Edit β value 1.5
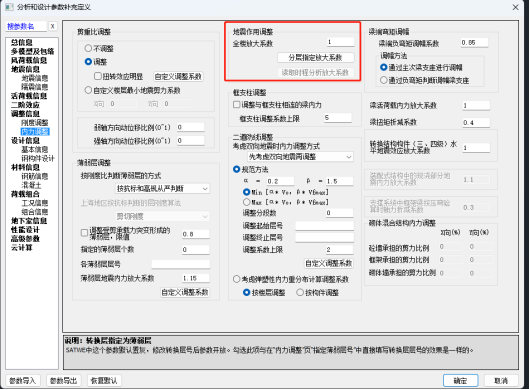 click(x=339, y=181)
